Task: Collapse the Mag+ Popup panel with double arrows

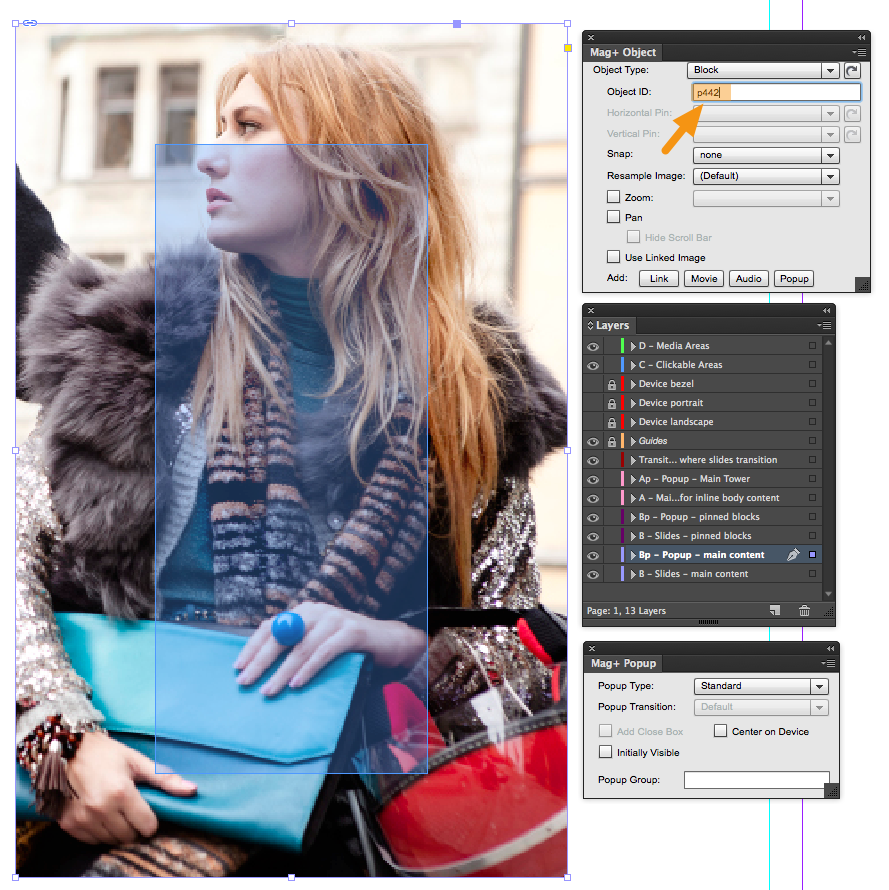Action: coord(831,648)
